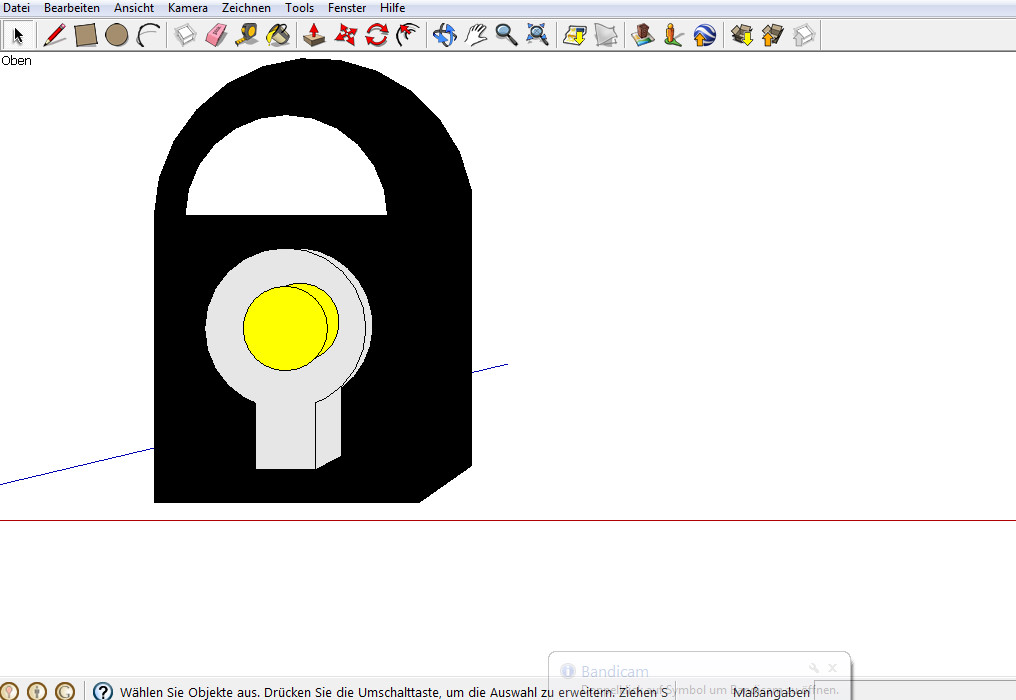Image resolution: width=1016 pixels, height=700 pixels.
Task: Choose the Push/Pull tool
Action: (314, 35)
